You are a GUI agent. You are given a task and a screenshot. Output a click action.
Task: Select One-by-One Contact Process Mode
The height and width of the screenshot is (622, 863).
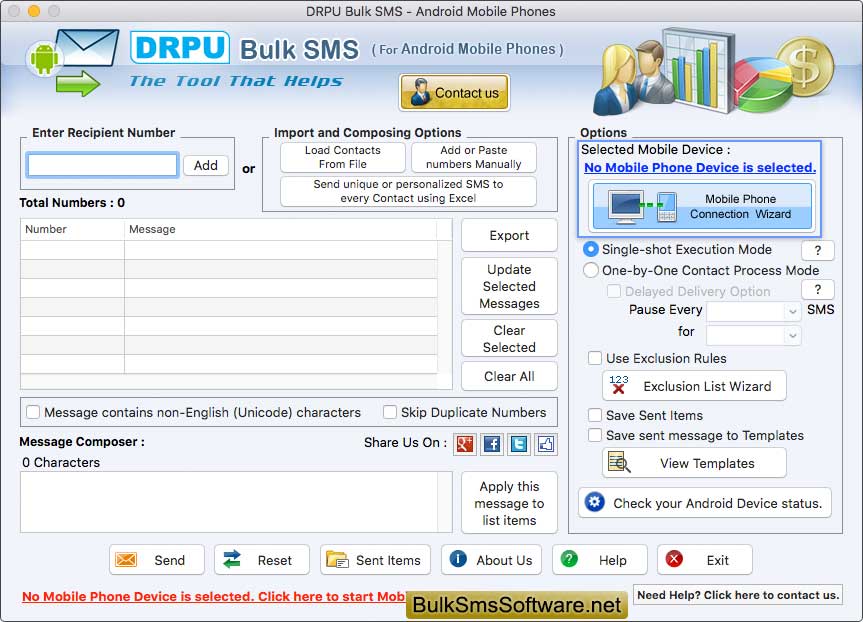591,270
